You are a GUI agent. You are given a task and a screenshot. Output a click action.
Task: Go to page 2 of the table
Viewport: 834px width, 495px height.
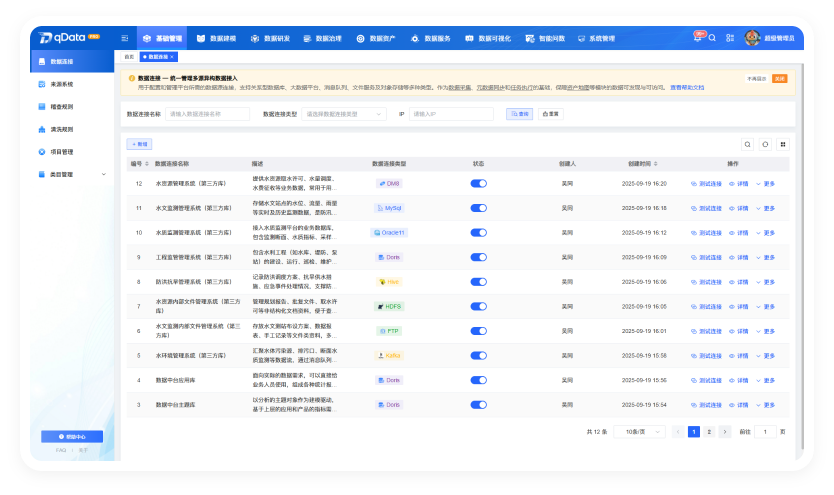(709, 432)
